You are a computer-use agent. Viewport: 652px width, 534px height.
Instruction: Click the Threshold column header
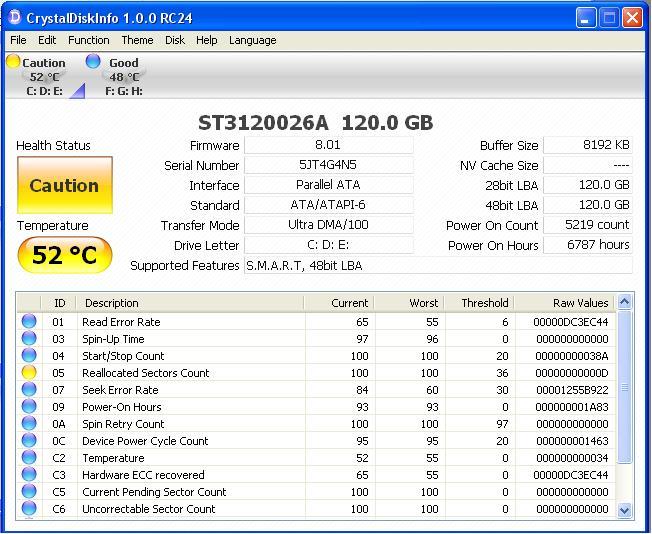point(479,303)
